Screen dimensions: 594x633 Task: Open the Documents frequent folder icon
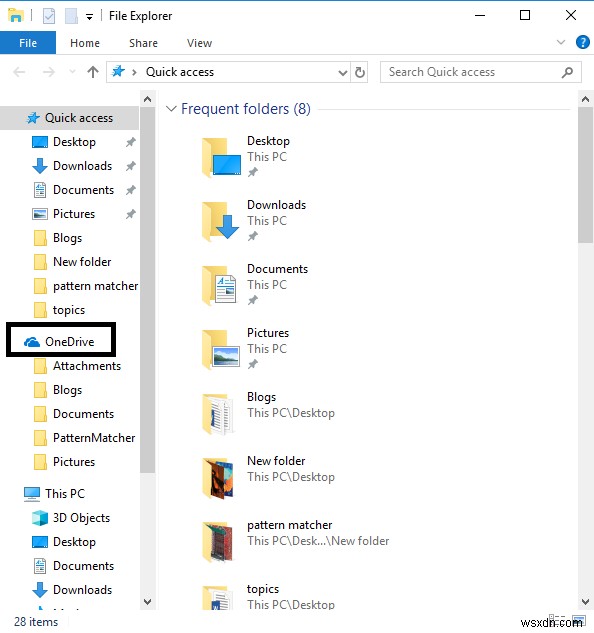point(221,285)
